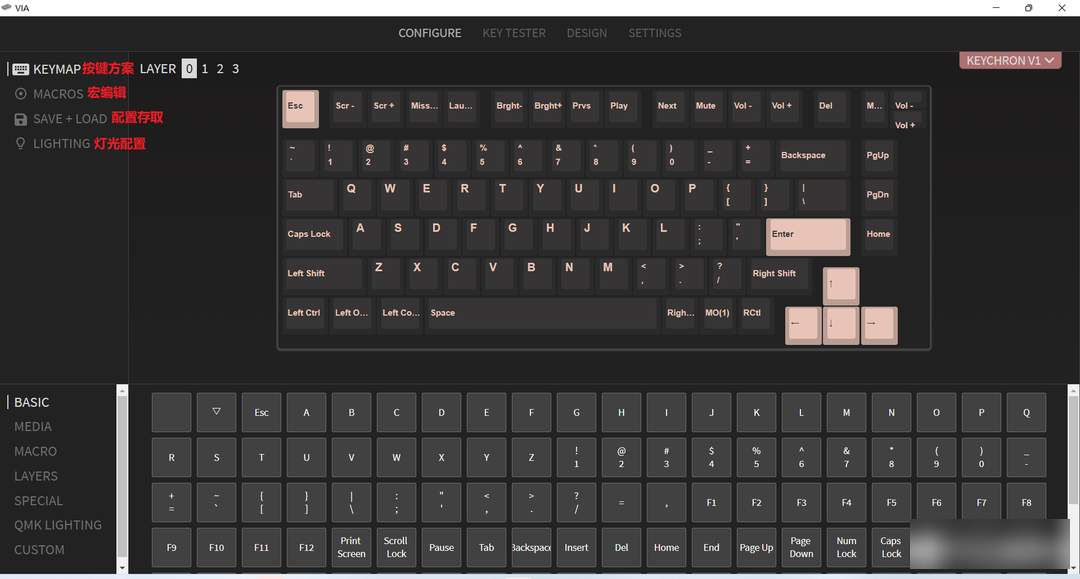This screenshot has width=1080, height=579.
Task: Switch to the CONFIGURE tab
Action: [430, 33]
